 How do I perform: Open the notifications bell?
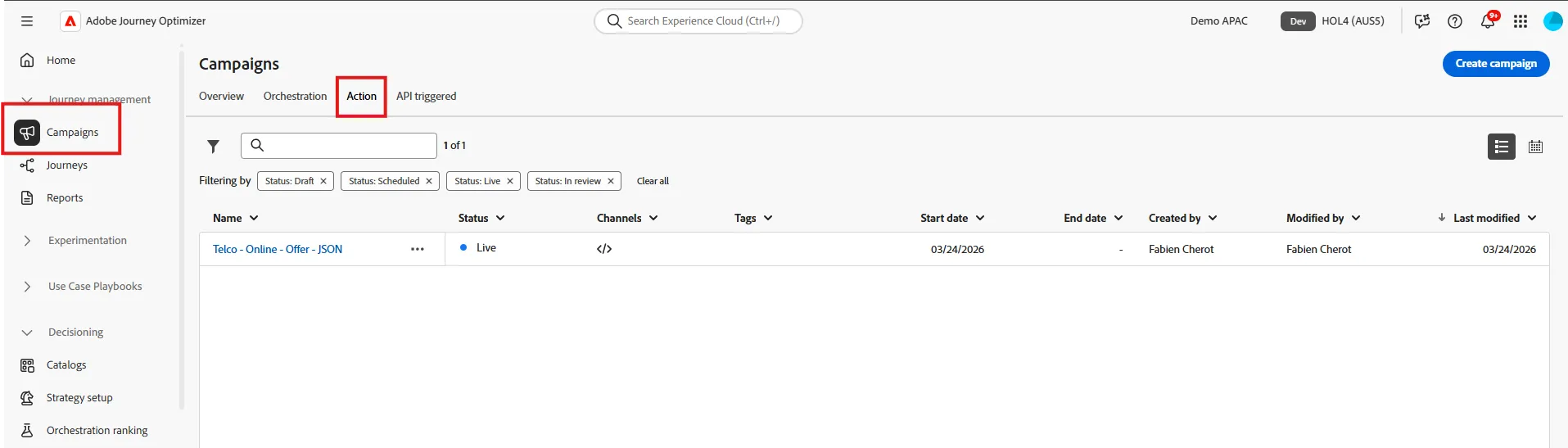point(1488,21)
